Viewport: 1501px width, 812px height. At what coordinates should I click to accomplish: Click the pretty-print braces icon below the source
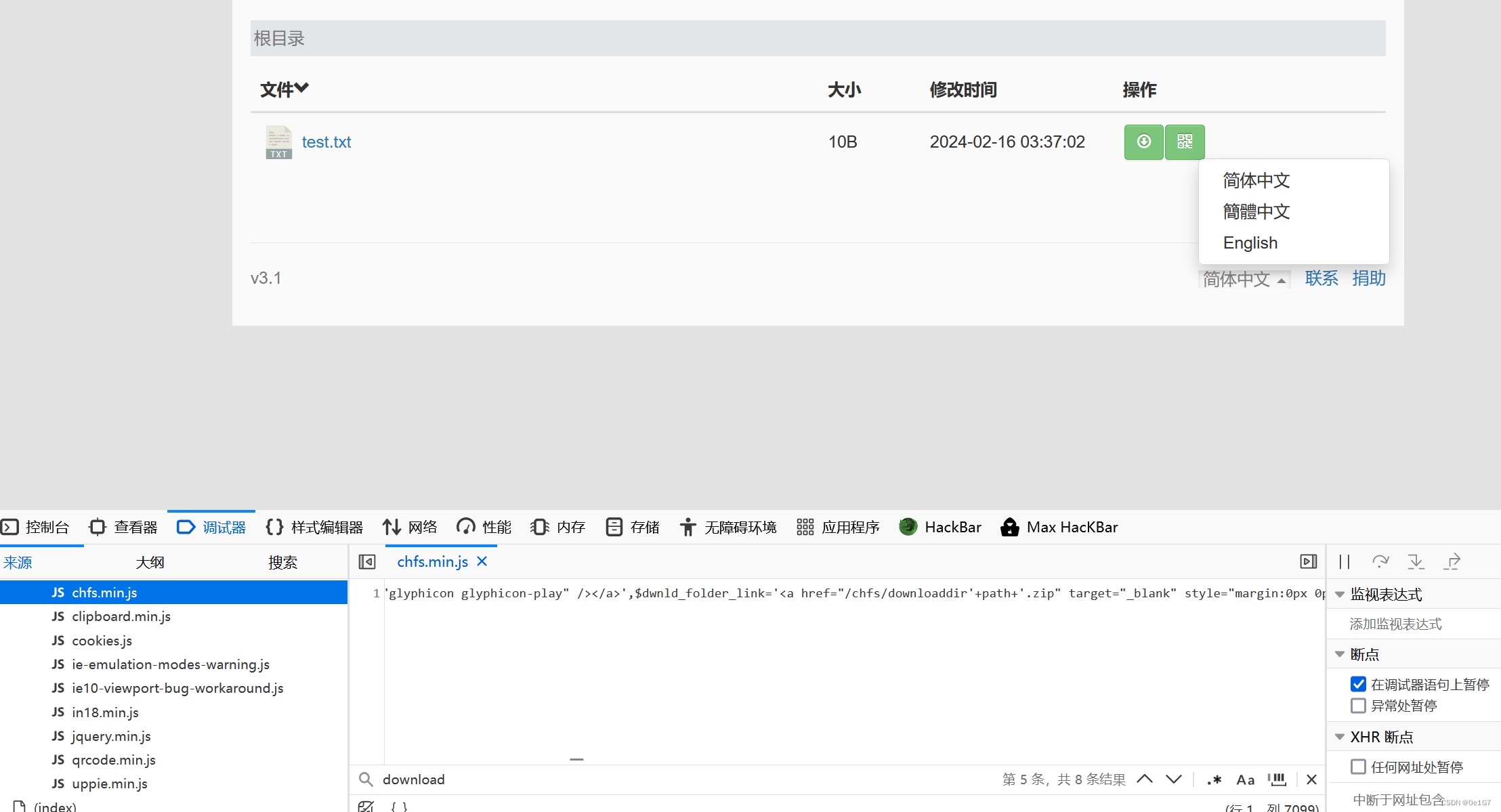pyautogui.click(x=399, y=806)
